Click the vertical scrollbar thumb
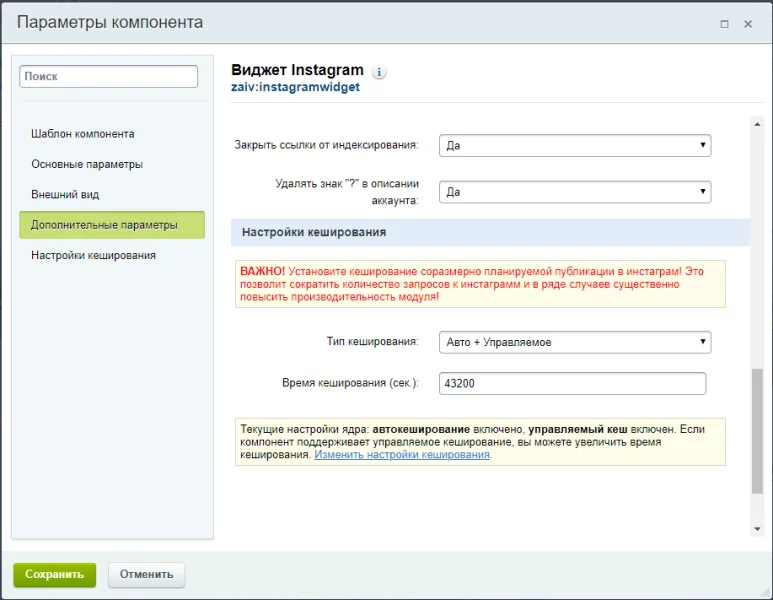Viewport: 773px width, 600px height. coord(757,430)
